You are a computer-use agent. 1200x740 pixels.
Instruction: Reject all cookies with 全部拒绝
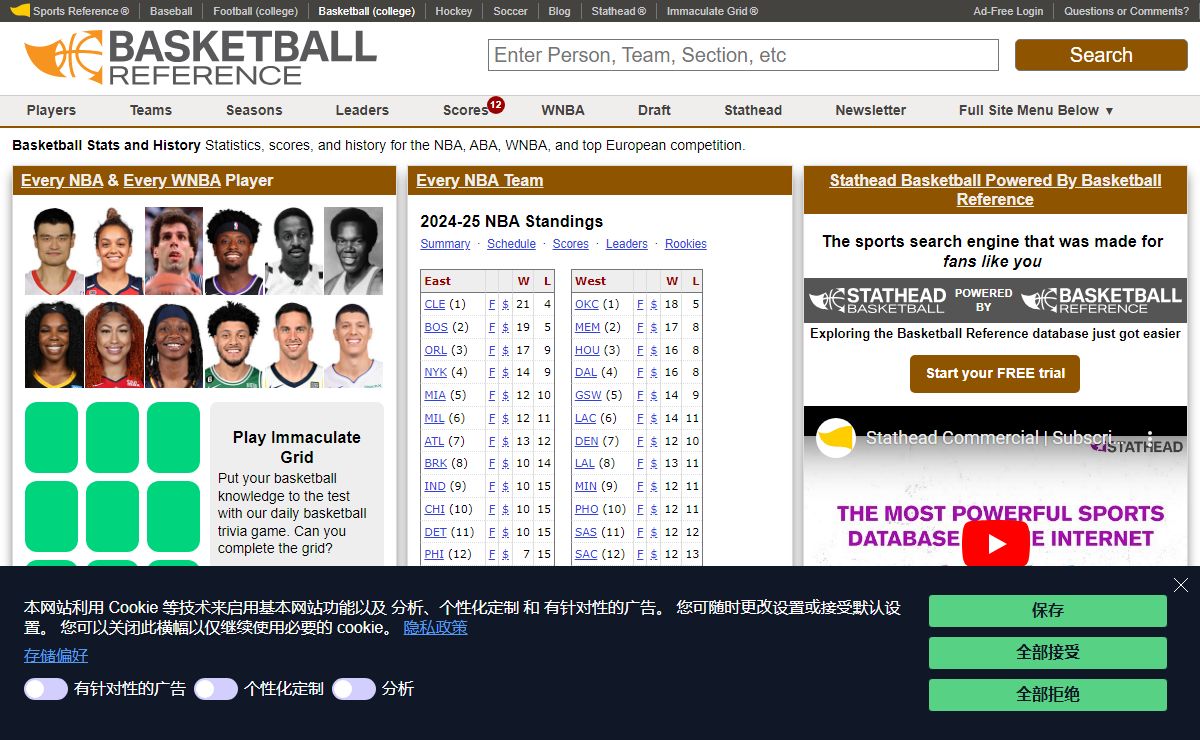[x=1048, y=694]
